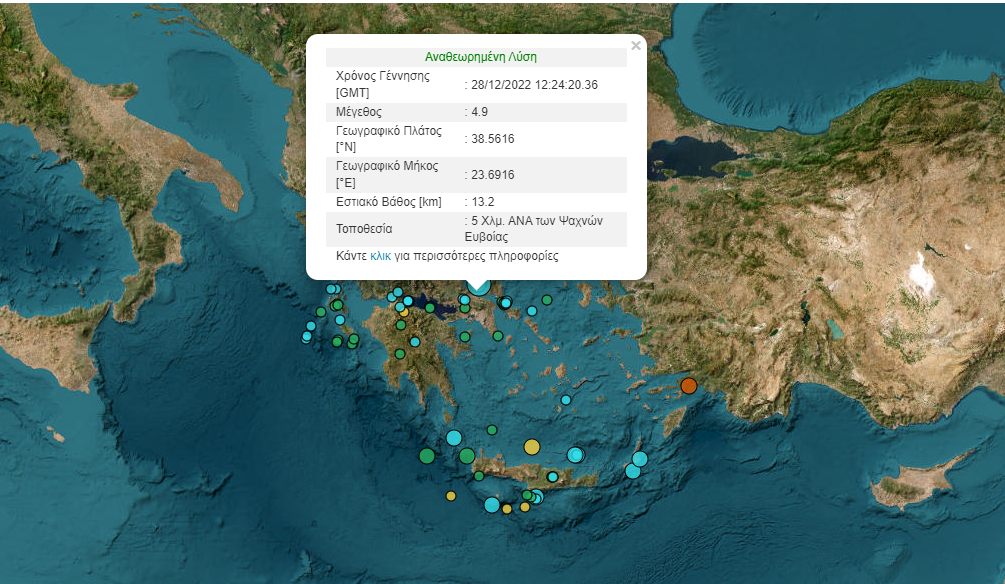Click the large cyan epicenter marker above the popup

[x=477, y=288]
